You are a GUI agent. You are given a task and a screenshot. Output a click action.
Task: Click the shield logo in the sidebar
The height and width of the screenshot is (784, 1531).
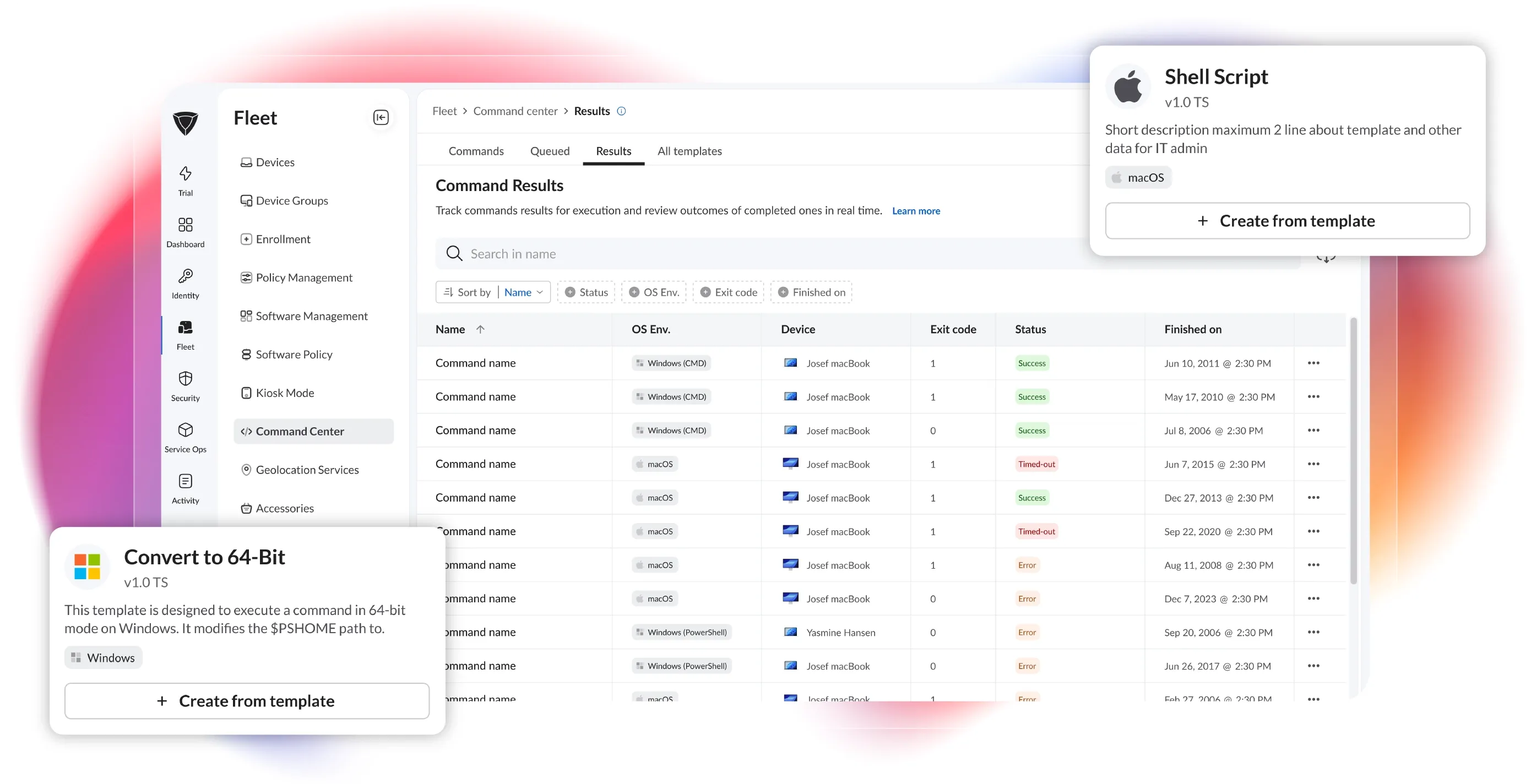(x=186, y=123)
